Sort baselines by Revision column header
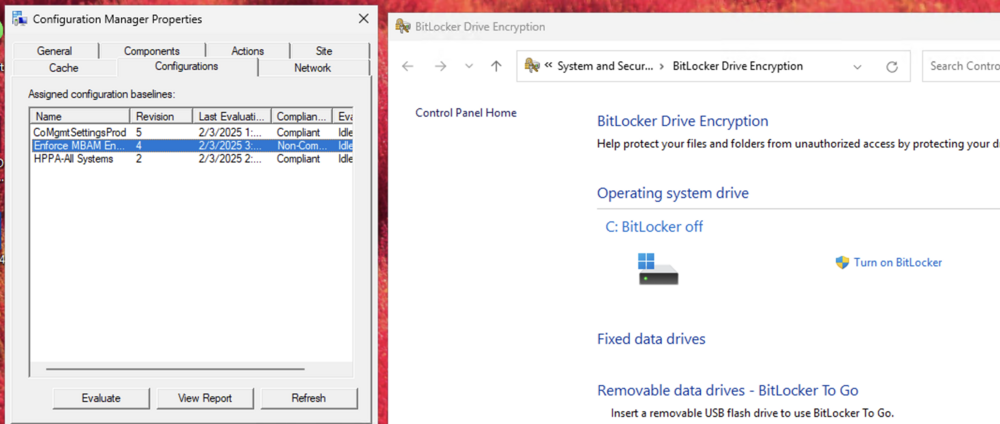The width and height of the screenshot is (1000, 424). (x=161, y=116)
